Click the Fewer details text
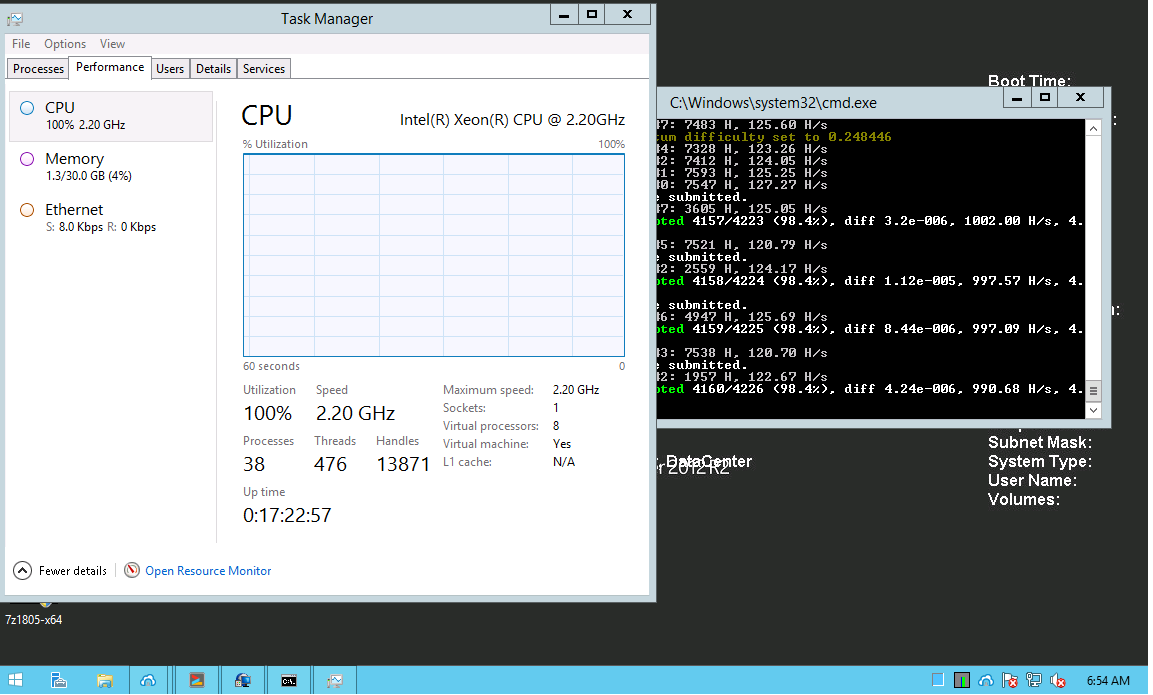The height and width of the screenshot is (695, 1153). coord(73,571)
